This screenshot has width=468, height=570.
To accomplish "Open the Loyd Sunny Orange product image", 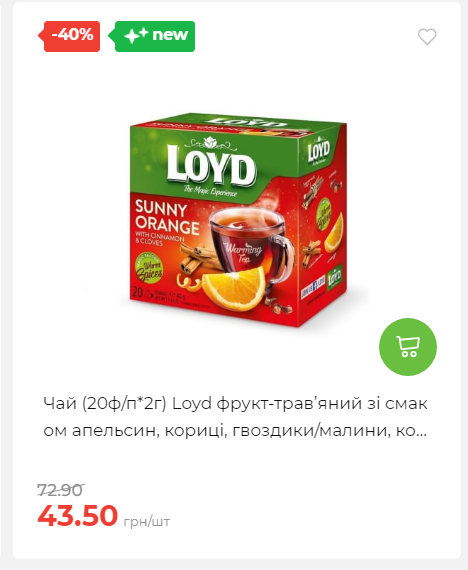I will click(x=238, y=220).
